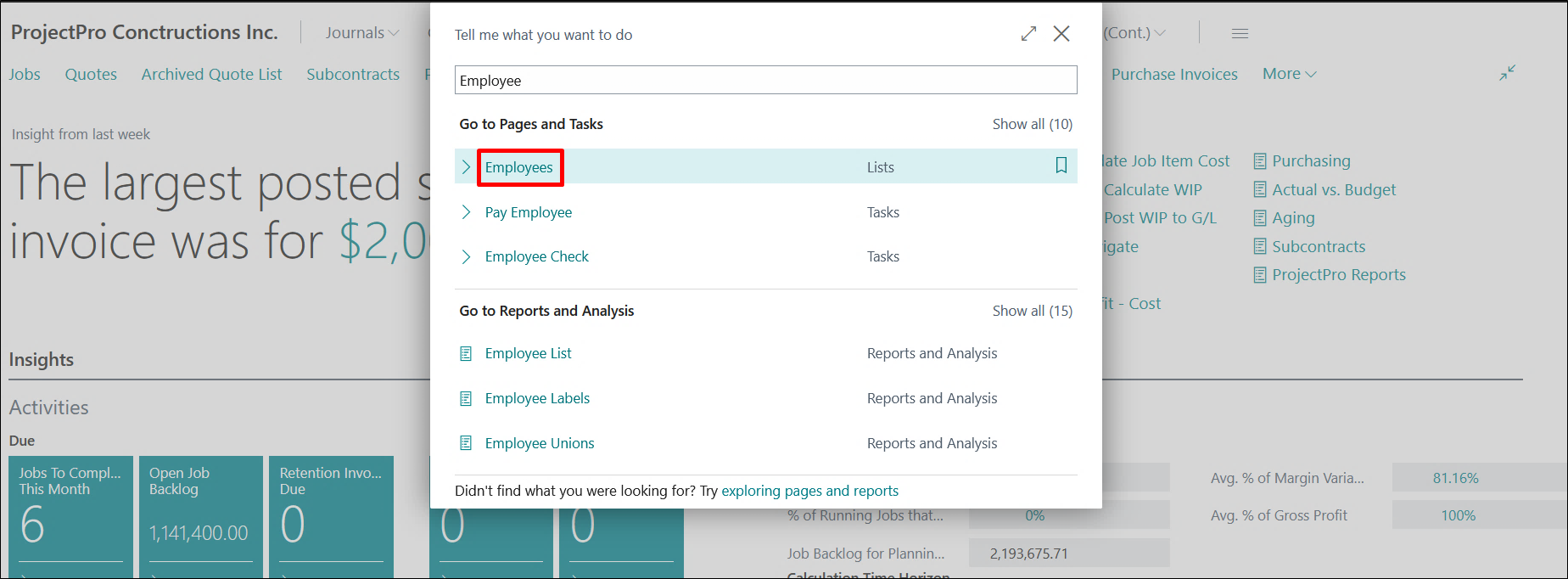Click the search box containing Employee
The height and width of the screenshot is (579, 1568).
(x=765, y=81)
